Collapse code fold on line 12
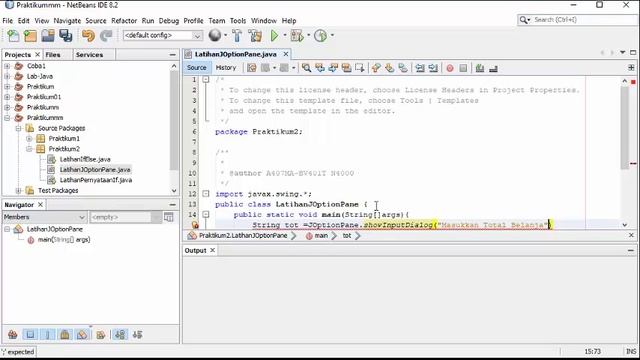Viewport: 640px width, 360px height. 206,194
